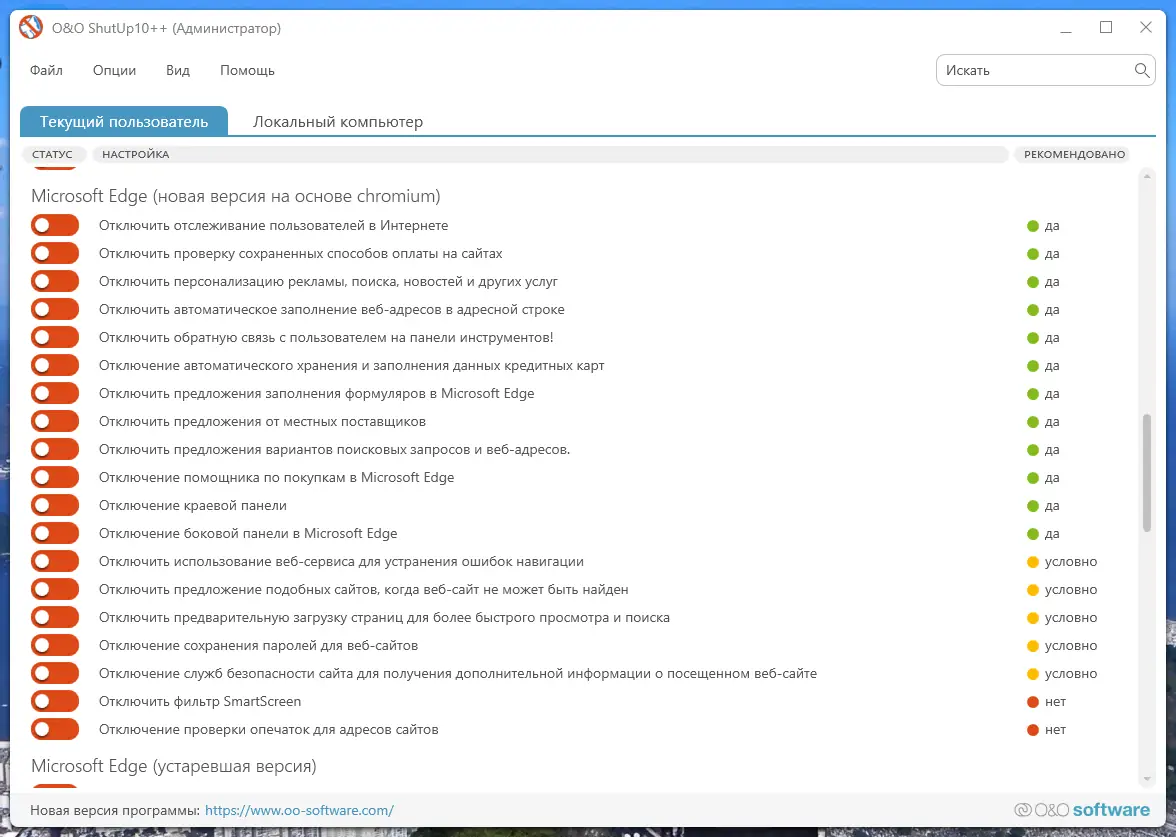The image size is (1176, 837).
Task: Toggle web address autofill in address bar switch
Action: click(55, 309)
